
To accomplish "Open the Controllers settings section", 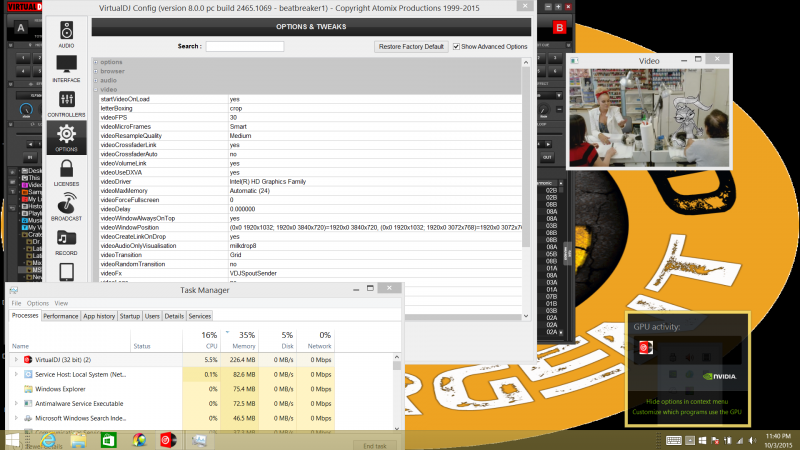I will (66, 104).
